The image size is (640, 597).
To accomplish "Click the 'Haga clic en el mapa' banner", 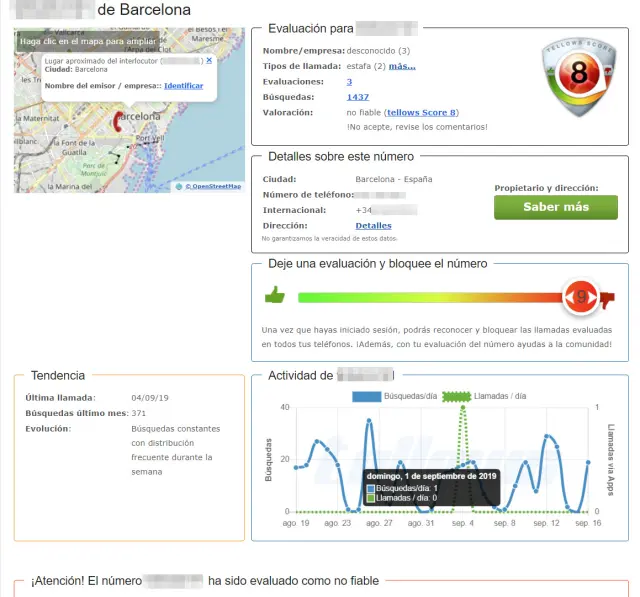I will (87, 42).
